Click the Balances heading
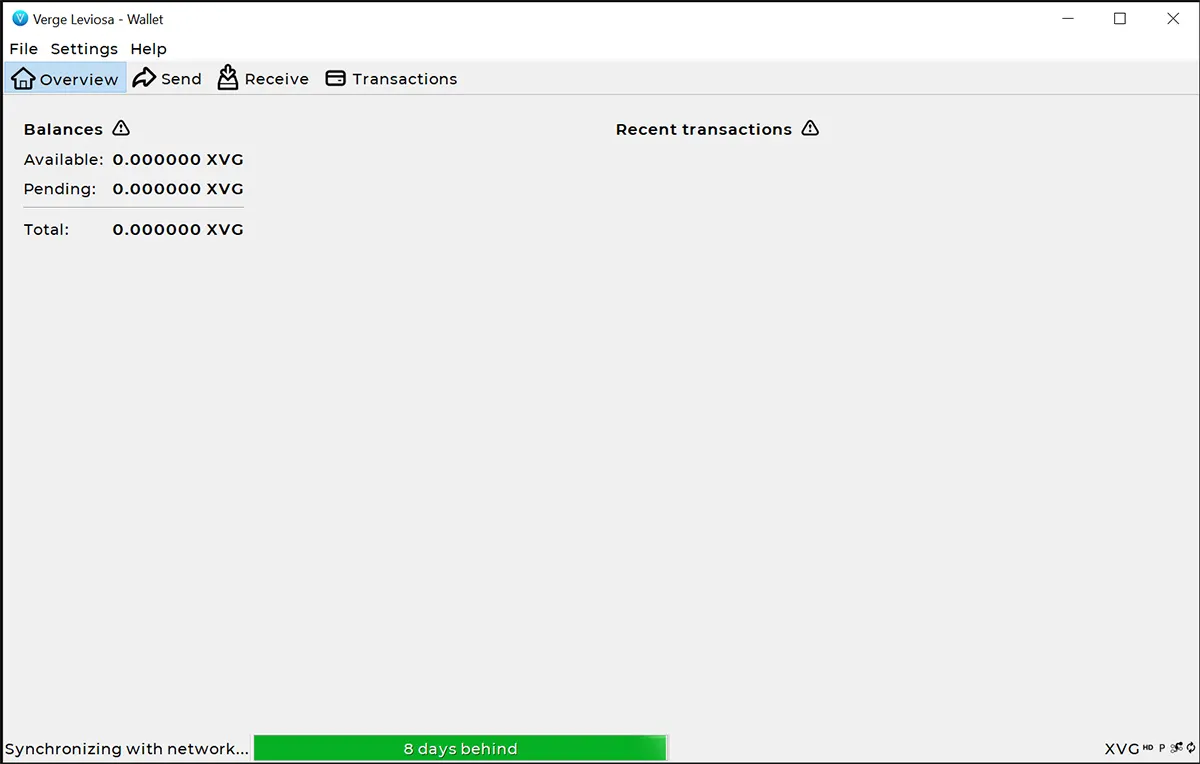 (x=63, y=129)
